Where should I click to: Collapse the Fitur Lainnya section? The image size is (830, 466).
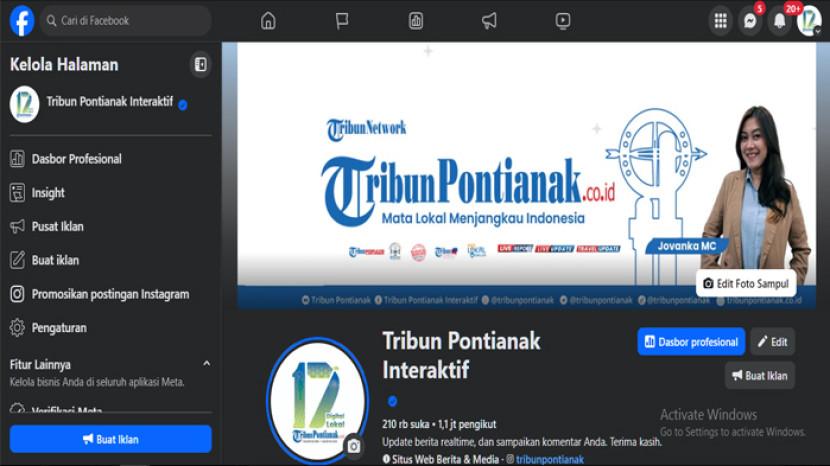tap(207, 364)
